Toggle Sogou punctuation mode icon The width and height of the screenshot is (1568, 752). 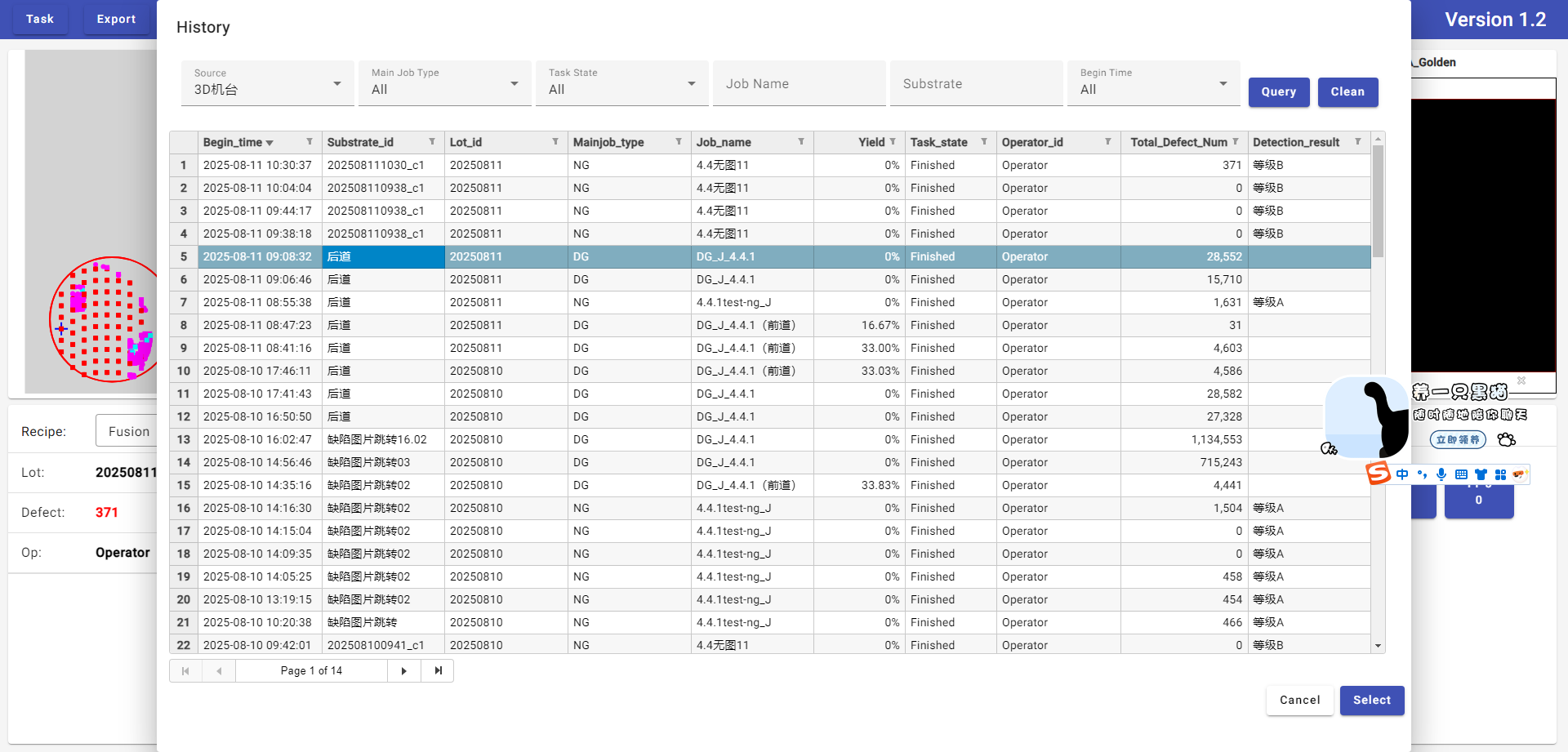pos(1422,474)
